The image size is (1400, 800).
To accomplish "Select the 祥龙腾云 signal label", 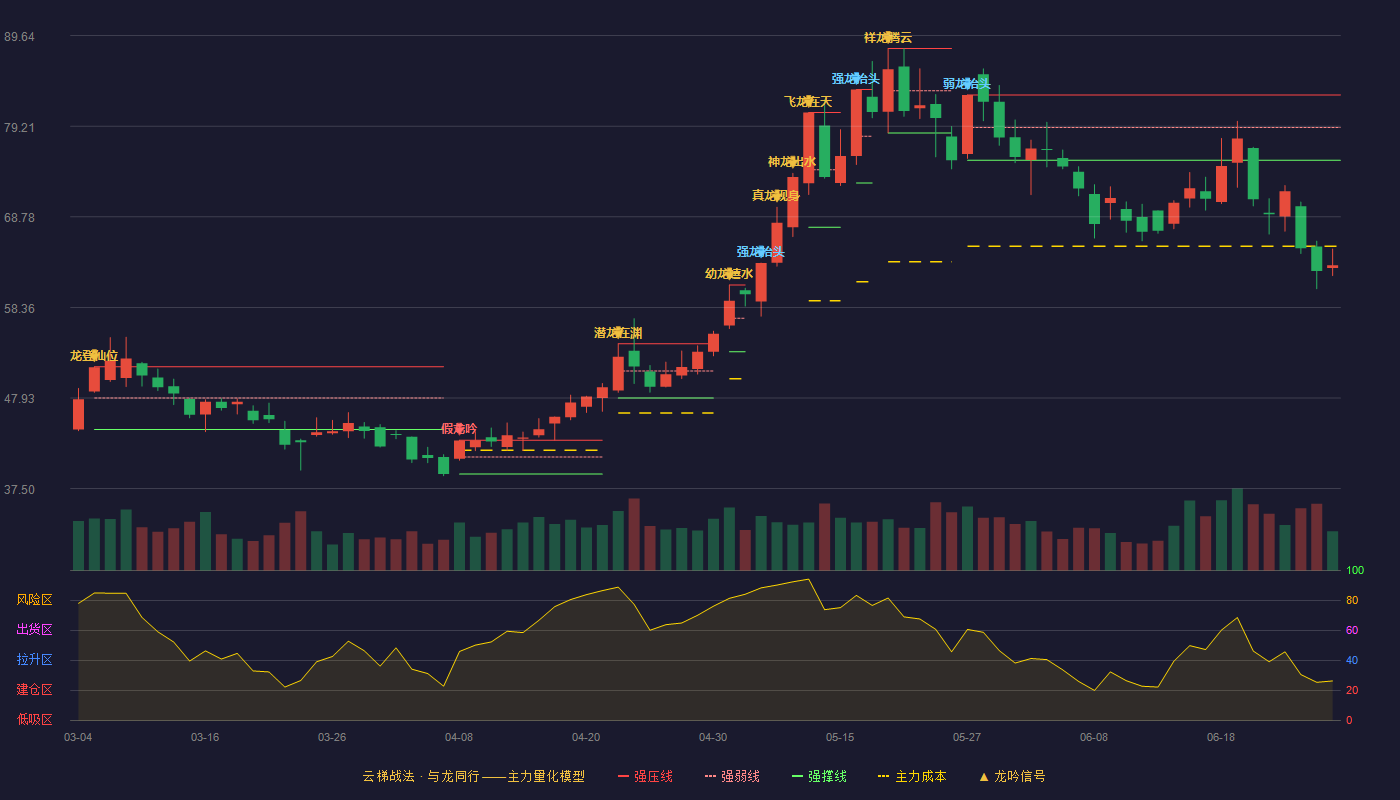I will (888, 38).
